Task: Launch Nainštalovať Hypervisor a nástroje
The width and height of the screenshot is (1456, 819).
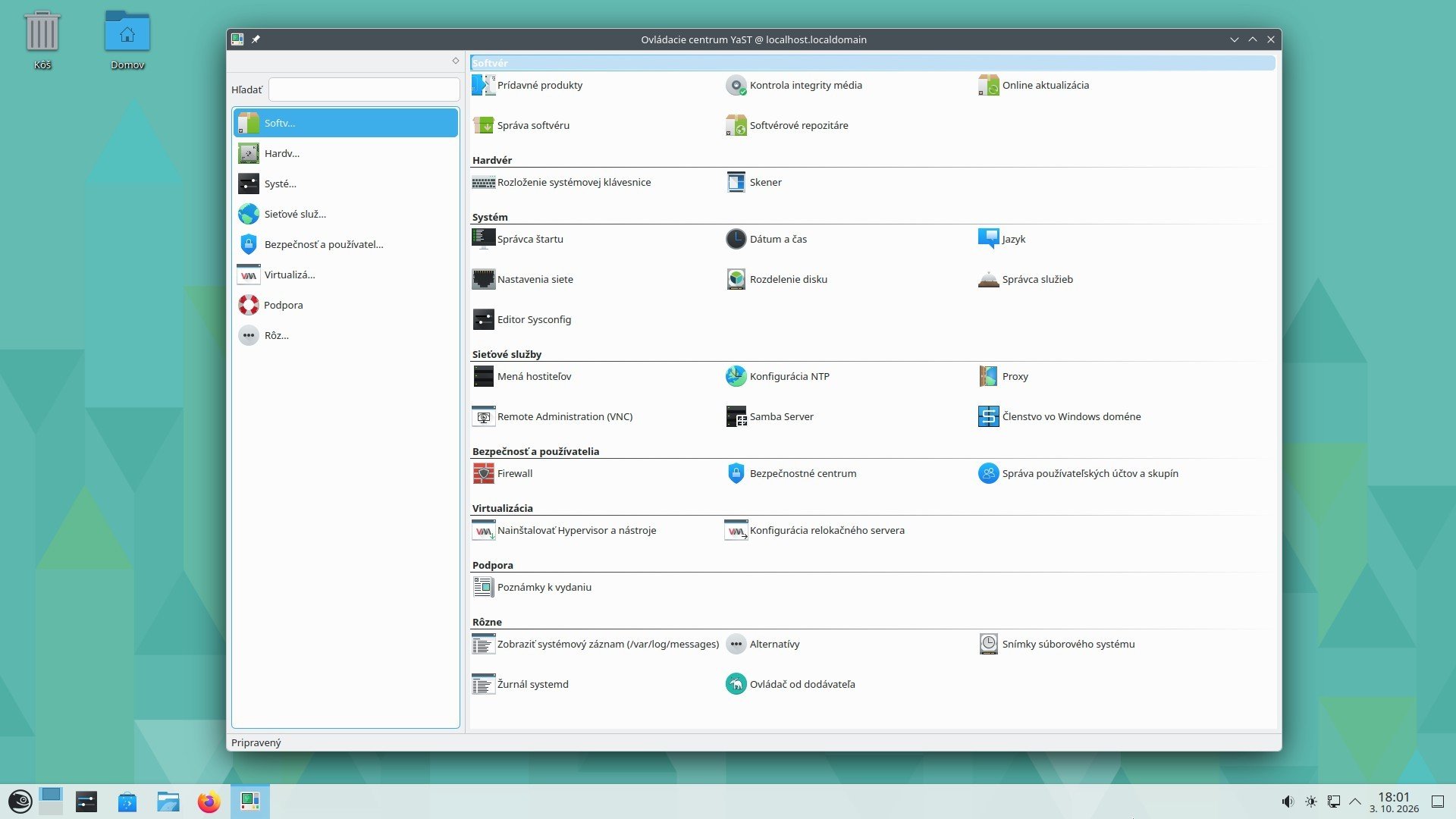Action: click(563, 530)
